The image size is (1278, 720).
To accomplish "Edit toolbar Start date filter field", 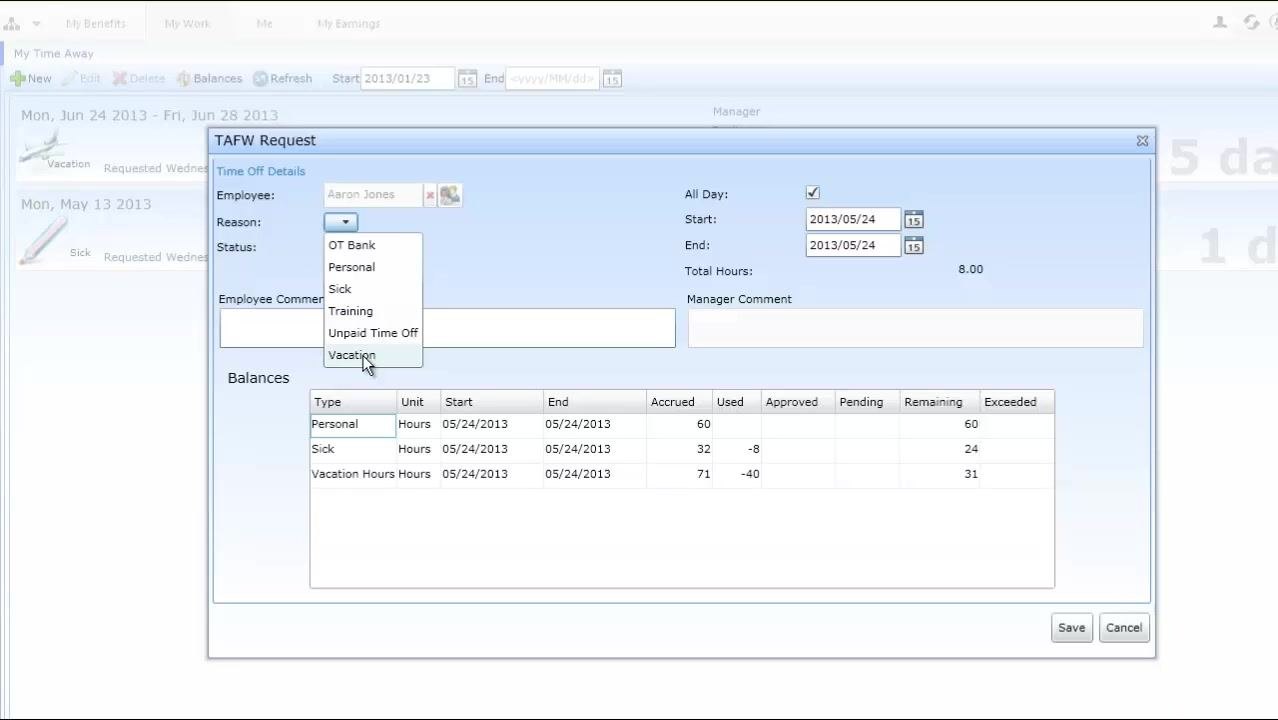I will click(408, 78).
